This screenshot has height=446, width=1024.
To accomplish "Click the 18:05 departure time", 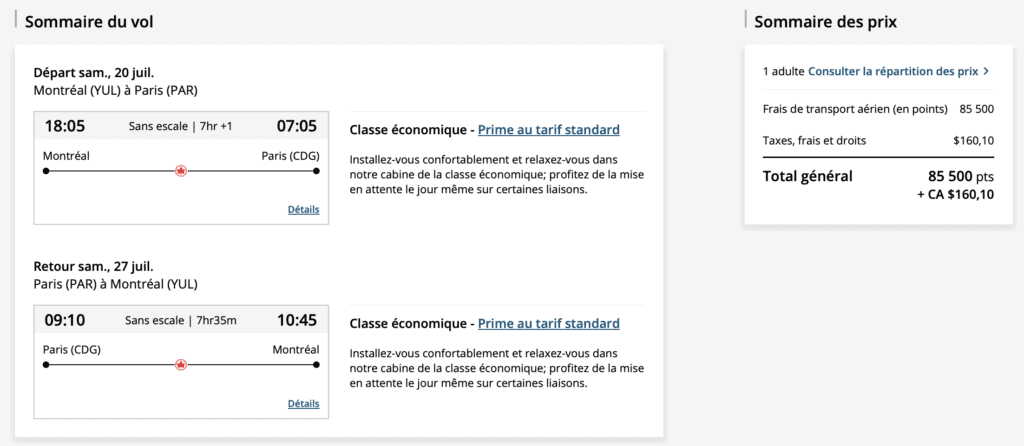I will [x=65, y=126].
